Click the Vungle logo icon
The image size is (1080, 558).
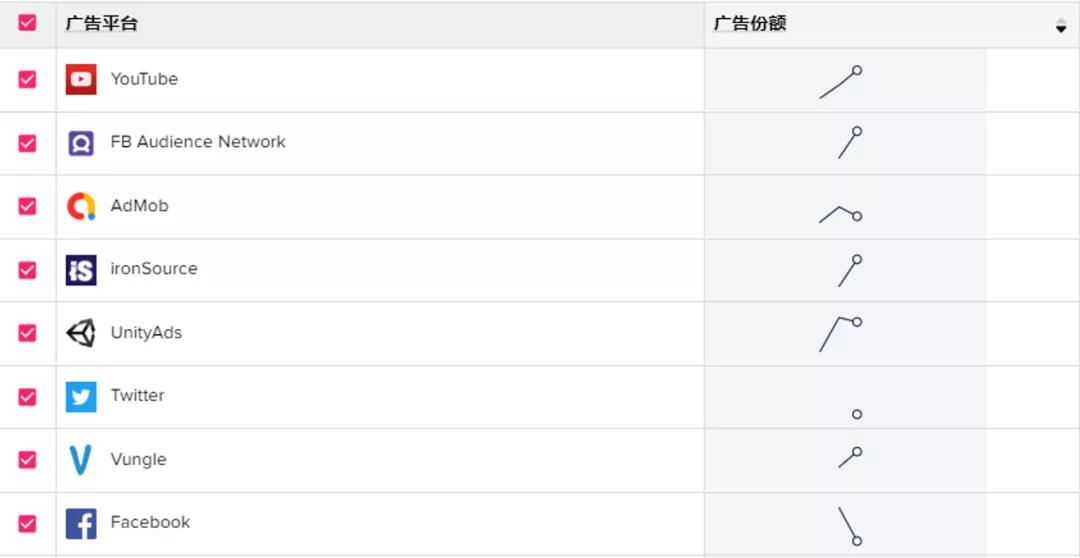pyautogui.click(x=81, y=460)
